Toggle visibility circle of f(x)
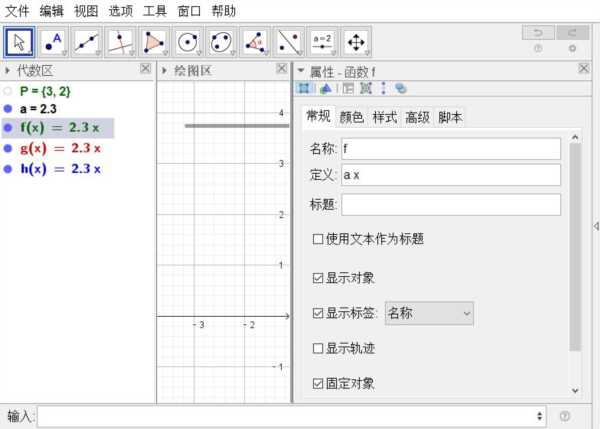The height and width of the screenshot is (429, 600). coord(8,128)
